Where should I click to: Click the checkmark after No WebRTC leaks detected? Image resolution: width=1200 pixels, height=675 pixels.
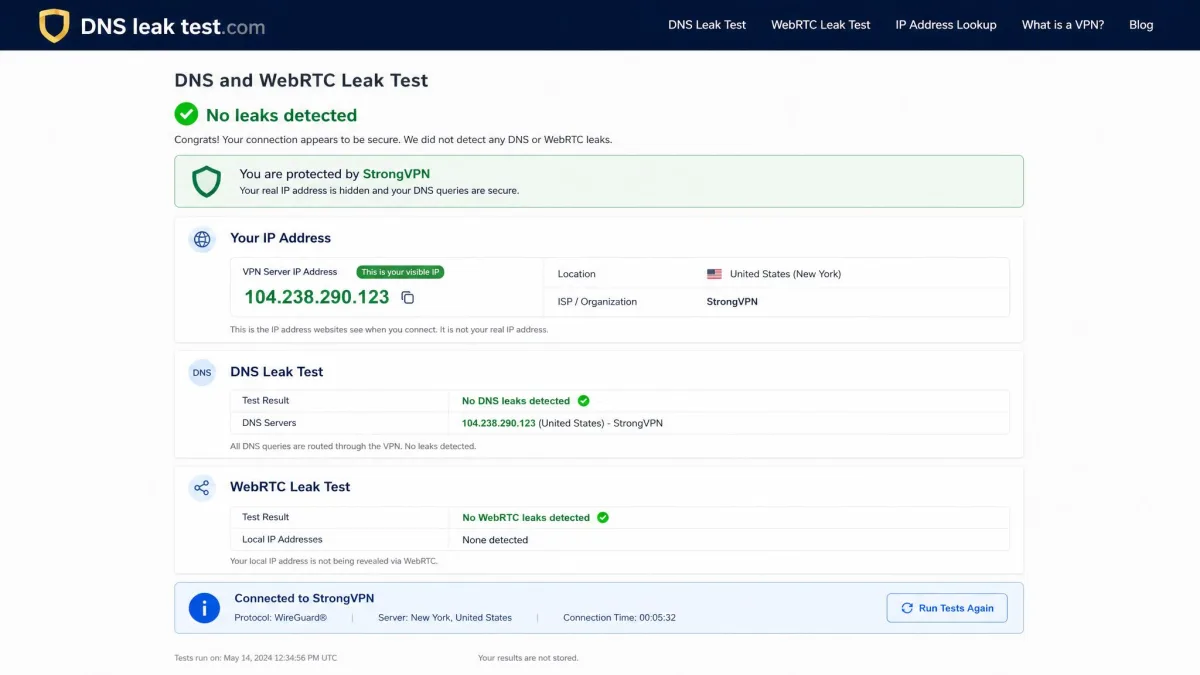tap(603, 517)
